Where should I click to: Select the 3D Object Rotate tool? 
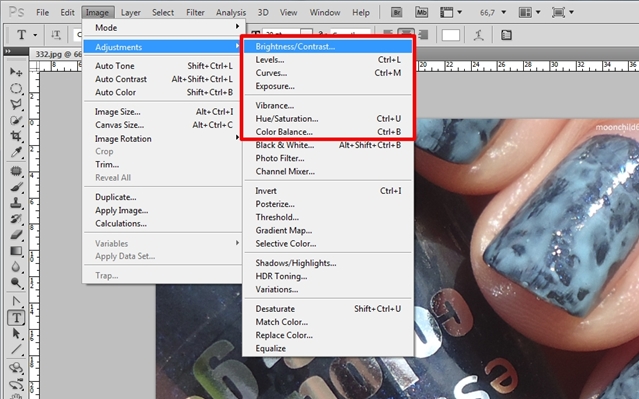tap(16, 368)
